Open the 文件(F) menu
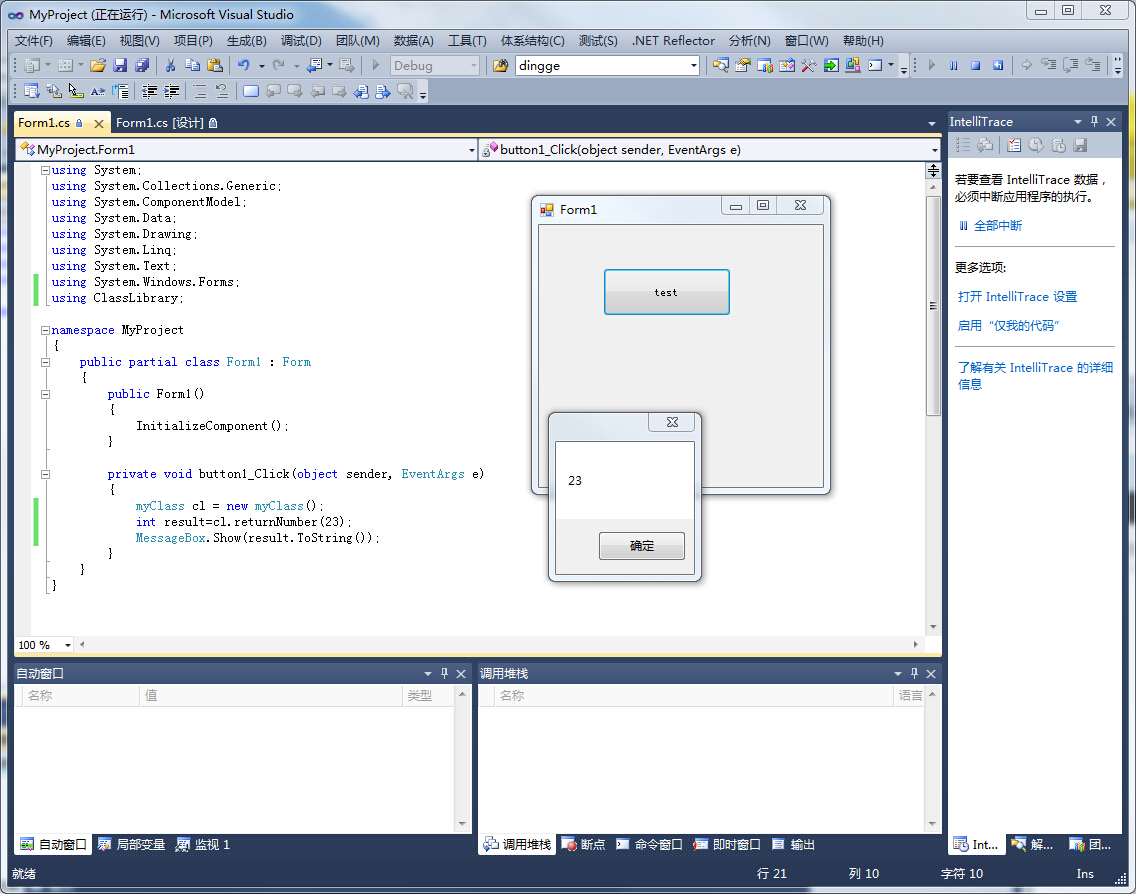The image size is (1136, 894). (x=33, y=41)
